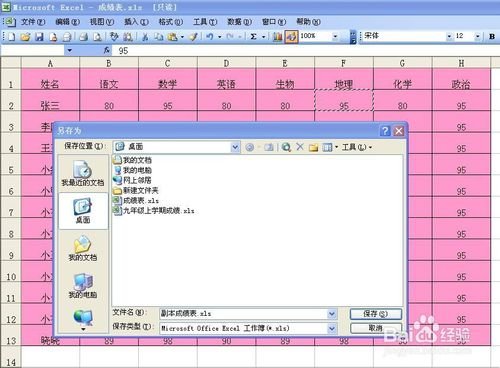Expand the 文件名 dropdown arrow
This screenshot has height=368, width=500.
coord(332,314)
